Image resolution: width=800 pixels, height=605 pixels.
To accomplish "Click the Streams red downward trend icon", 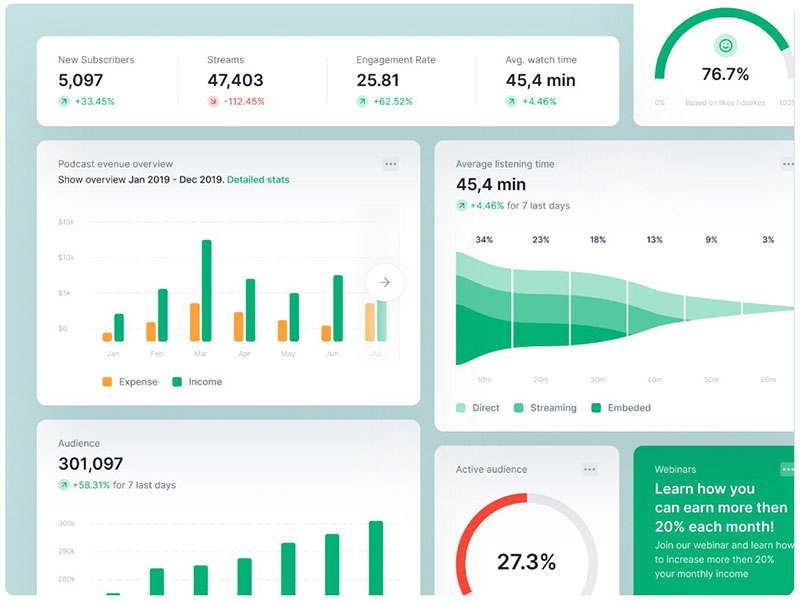I will pyautogui.click(x=213, y=102).
